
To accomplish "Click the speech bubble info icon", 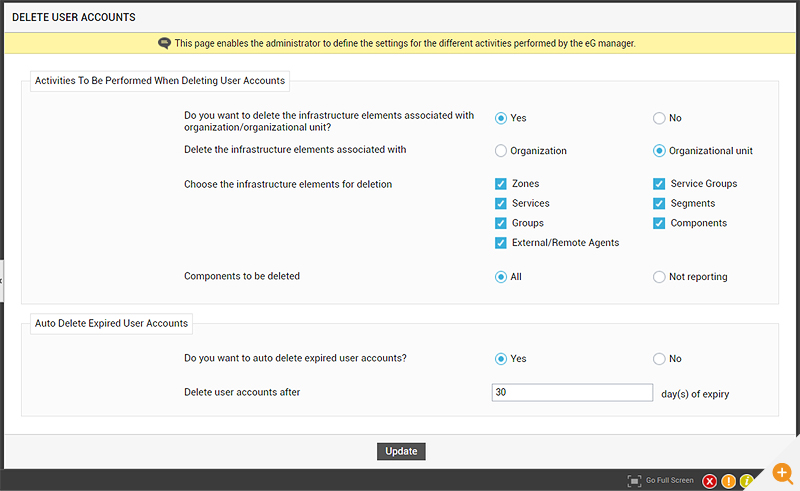I will (x=164, y=43).
